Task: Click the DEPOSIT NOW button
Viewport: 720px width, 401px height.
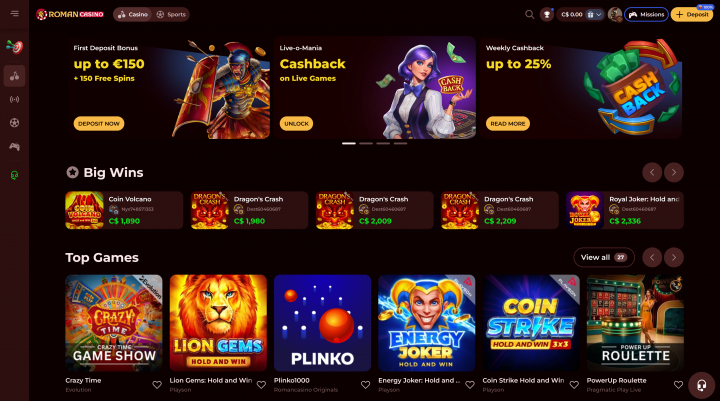Action: [99, 124]
